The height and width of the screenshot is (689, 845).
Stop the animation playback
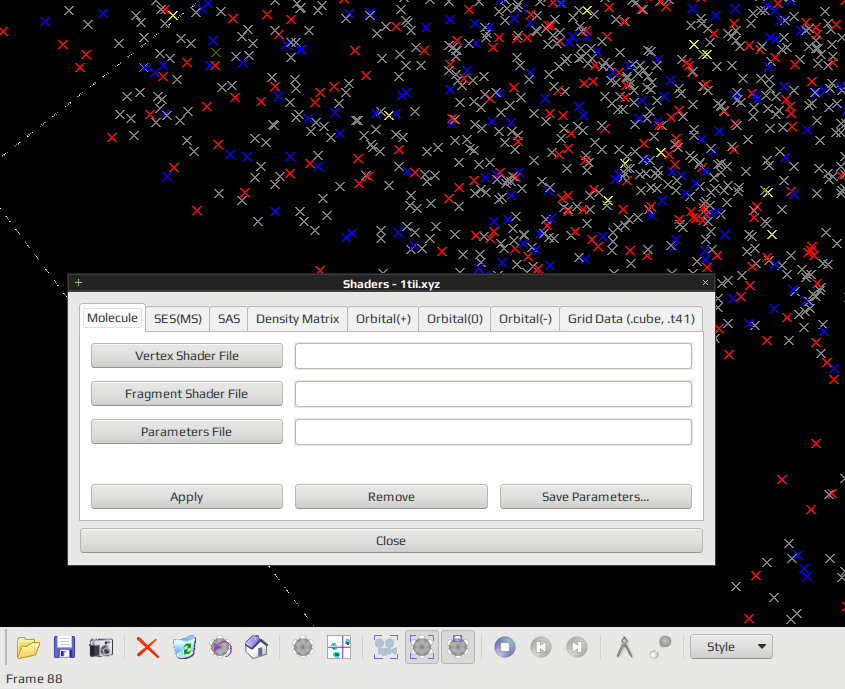tap(505, 647)
